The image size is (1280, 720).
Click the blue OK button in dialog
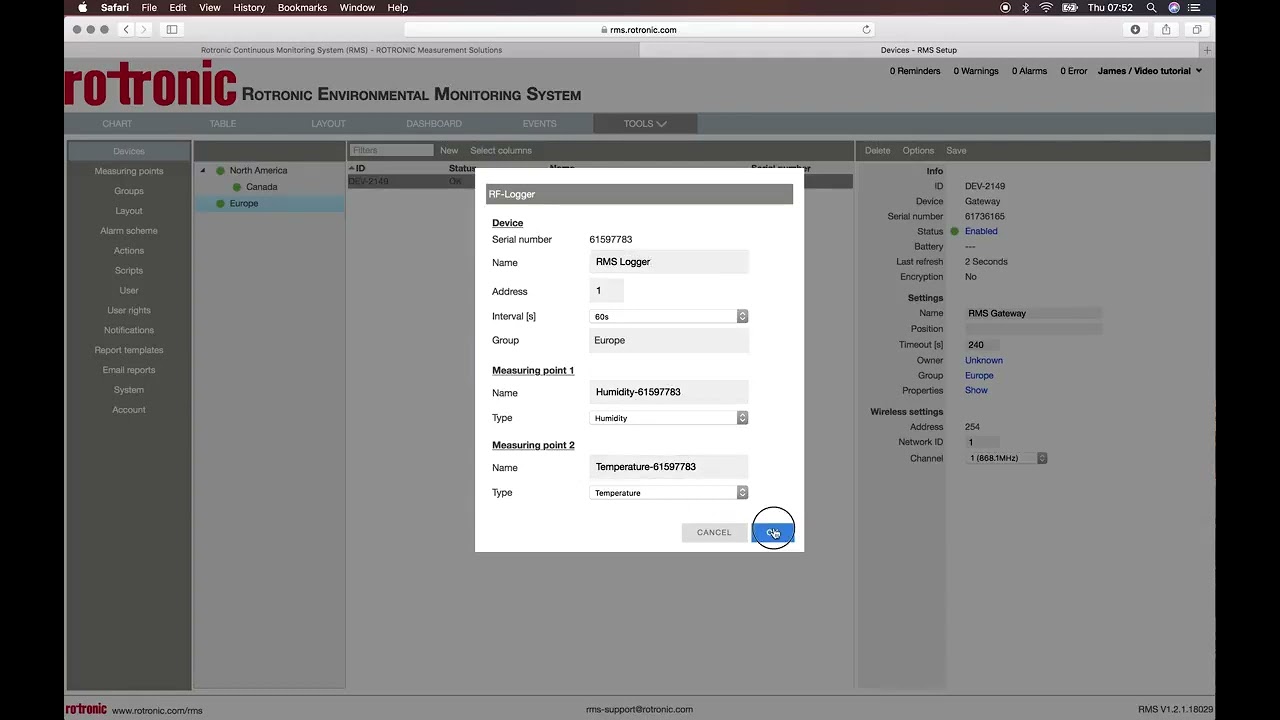772,533
